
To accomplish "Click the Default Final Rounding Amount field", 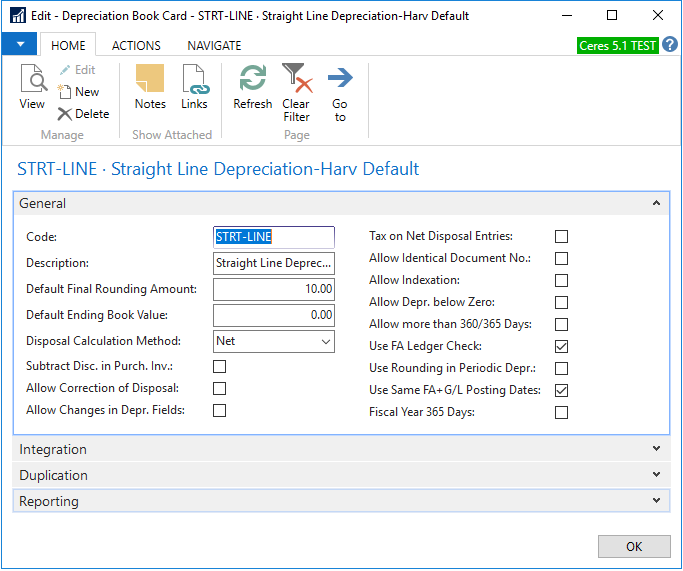I will coord(273,289).
